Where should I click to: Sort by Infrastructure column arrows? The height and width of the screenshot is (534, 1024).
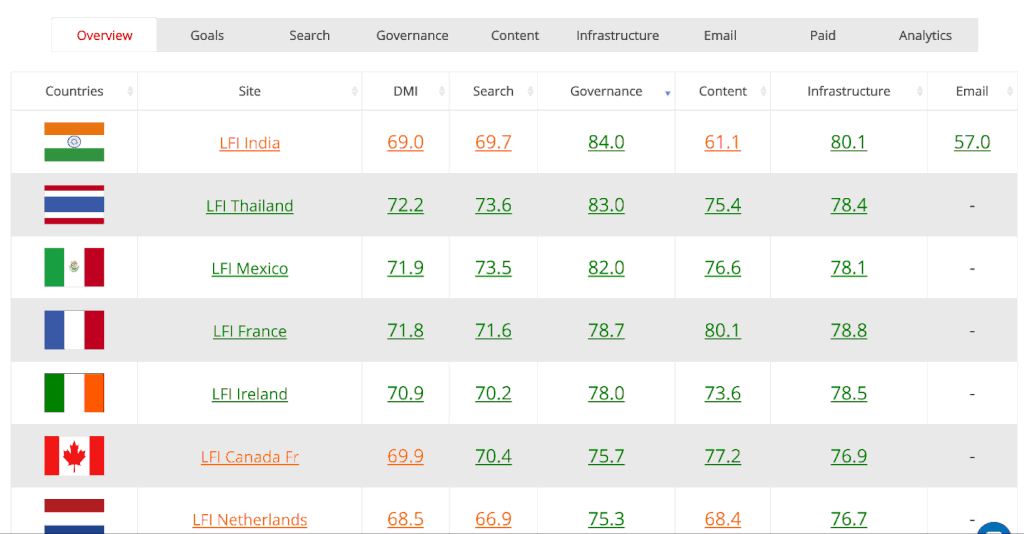coord(920,91)
